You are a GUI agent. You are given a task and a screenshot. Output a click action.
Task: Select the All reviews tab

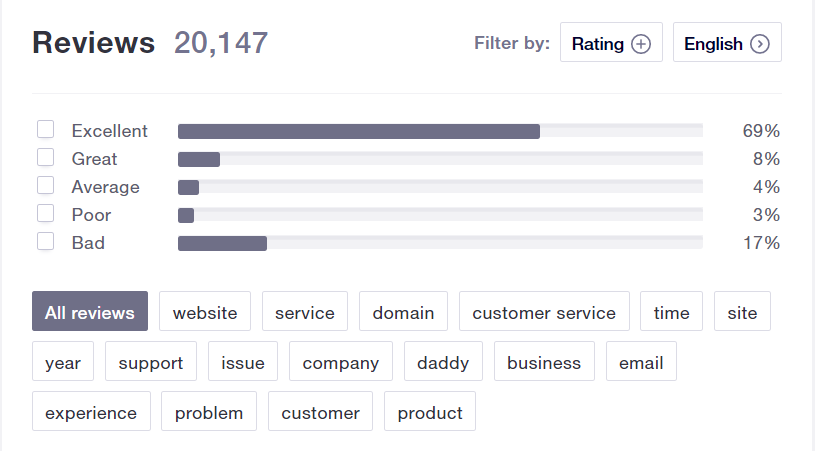point(90,312)
